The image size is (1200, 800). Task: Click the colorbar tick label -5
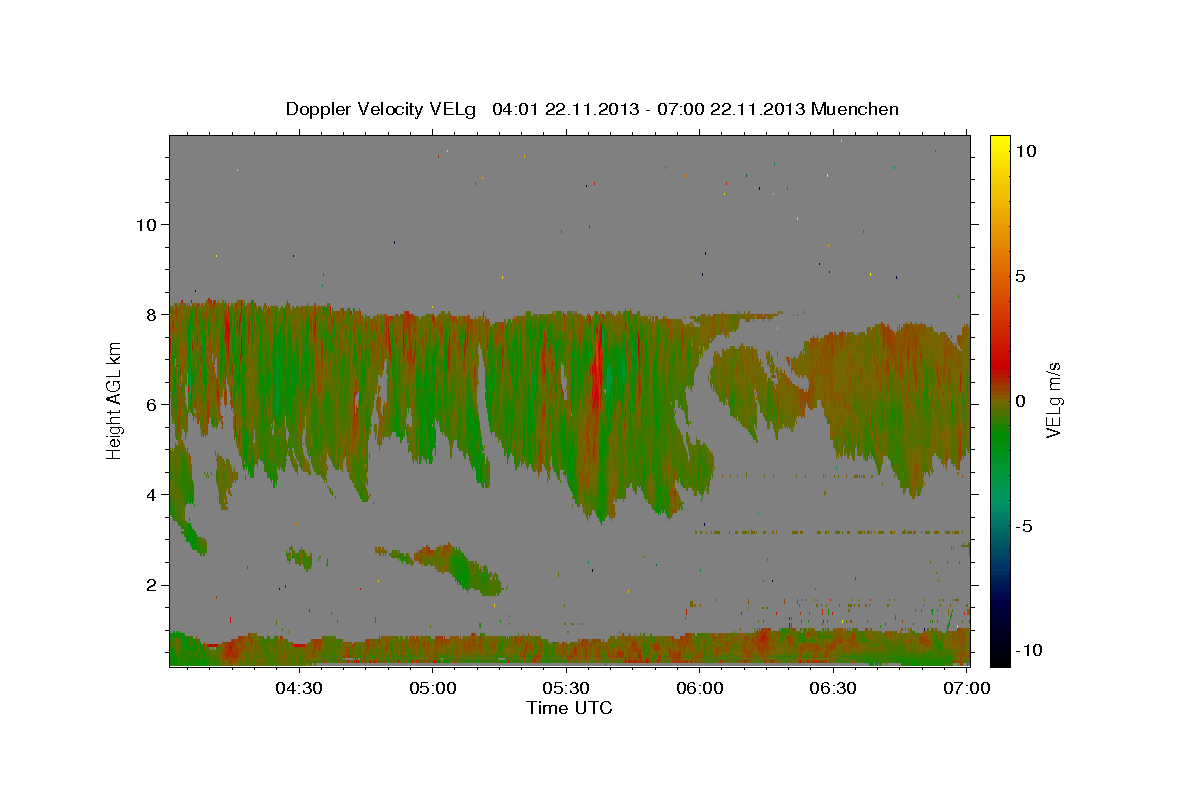point(1025,526)
